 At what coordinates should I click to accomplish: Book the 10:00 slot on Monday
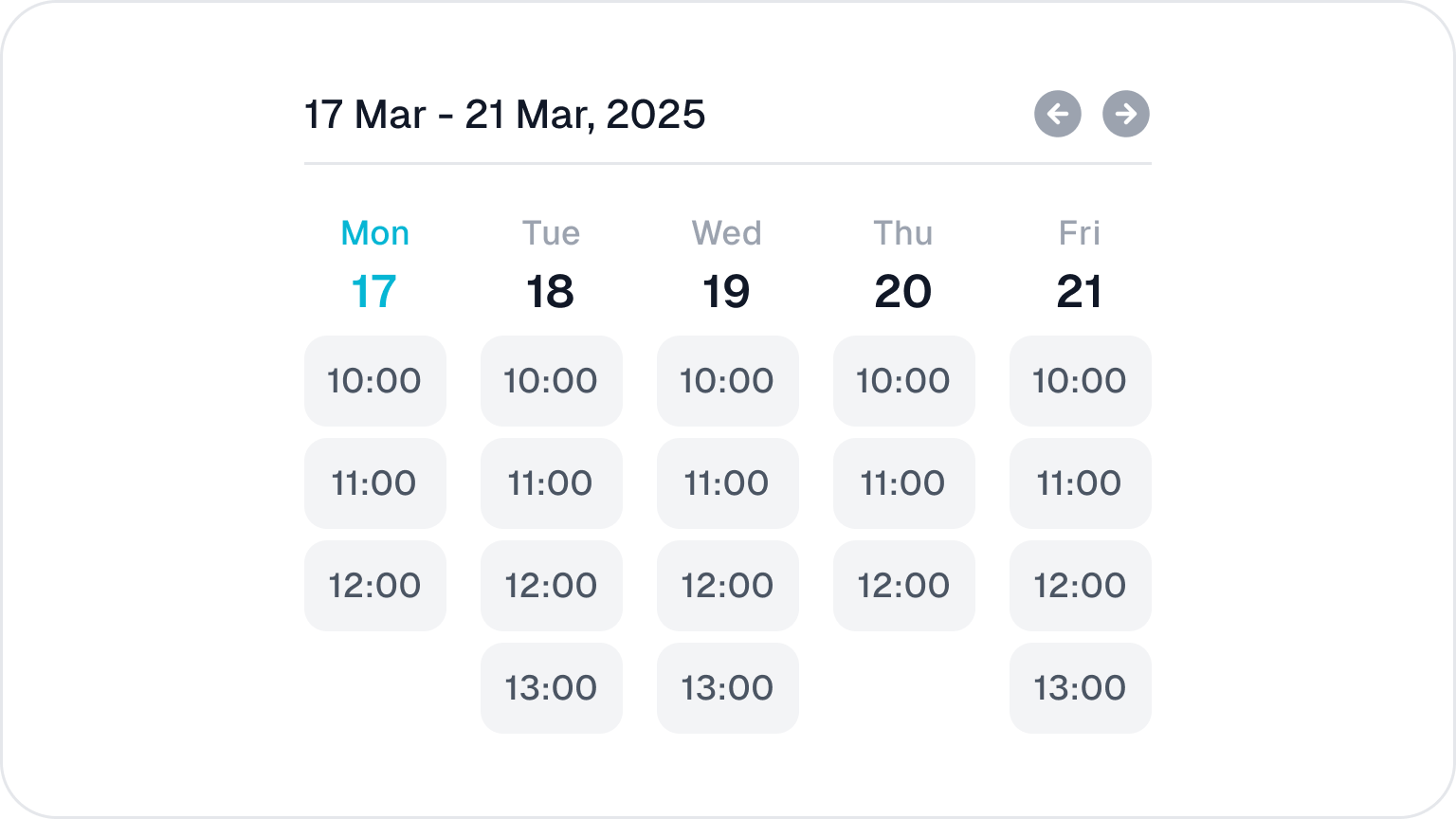click(x=374, y=381)
